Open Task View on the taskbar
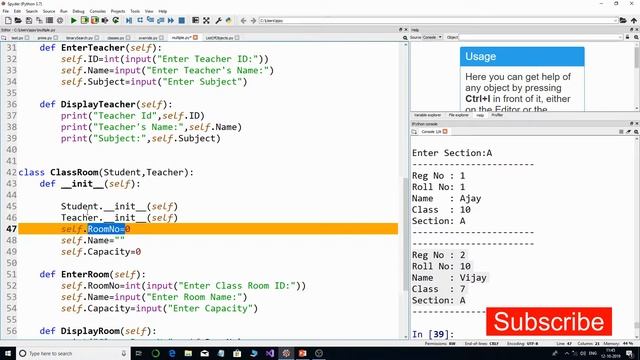Screen dimensions: 640x360 (139, 353)
